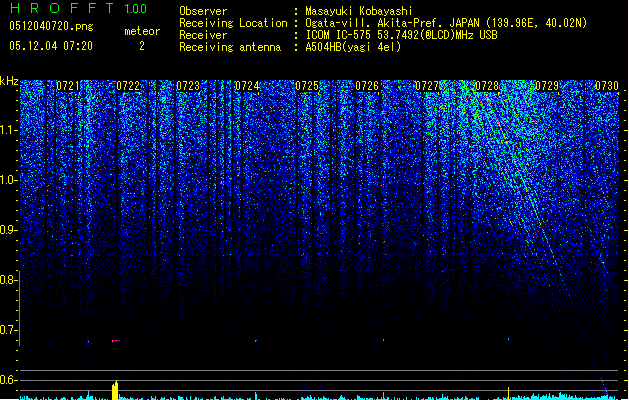
Task: Click the kHz axis unit label
Action: click(x=9, y=81)
